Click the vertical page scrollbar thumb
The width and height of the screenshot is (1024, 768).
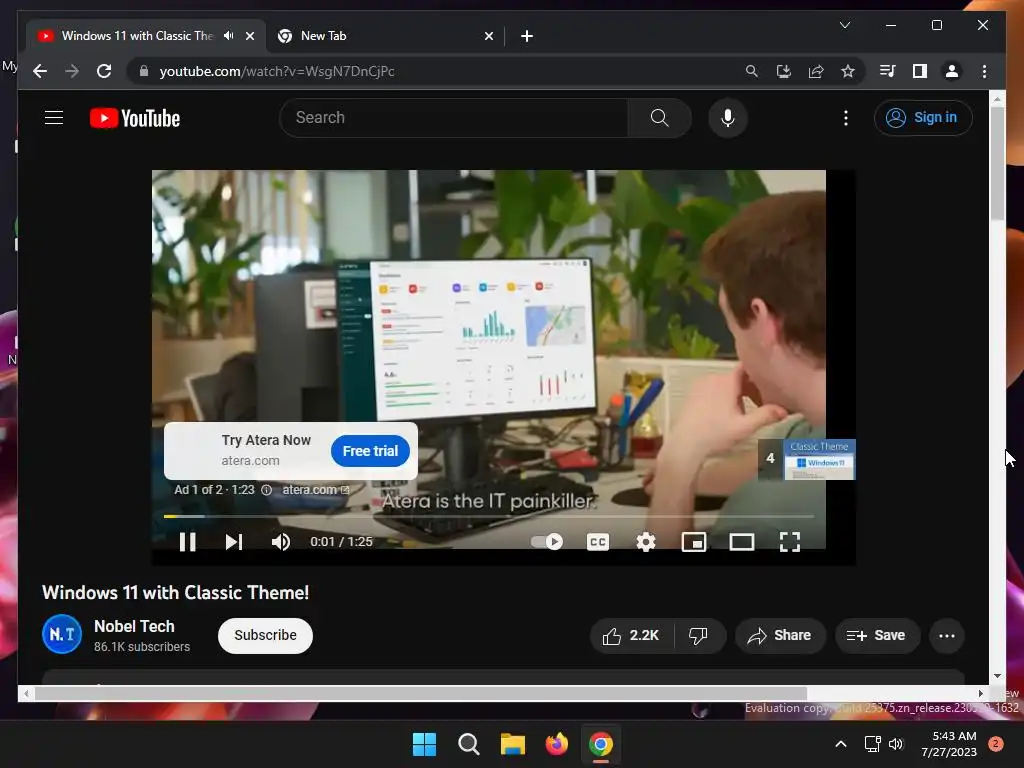[997, 163]
